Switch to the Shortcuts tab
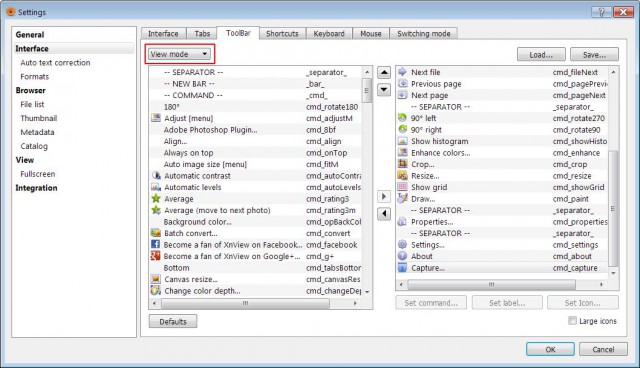 [282, 33]
